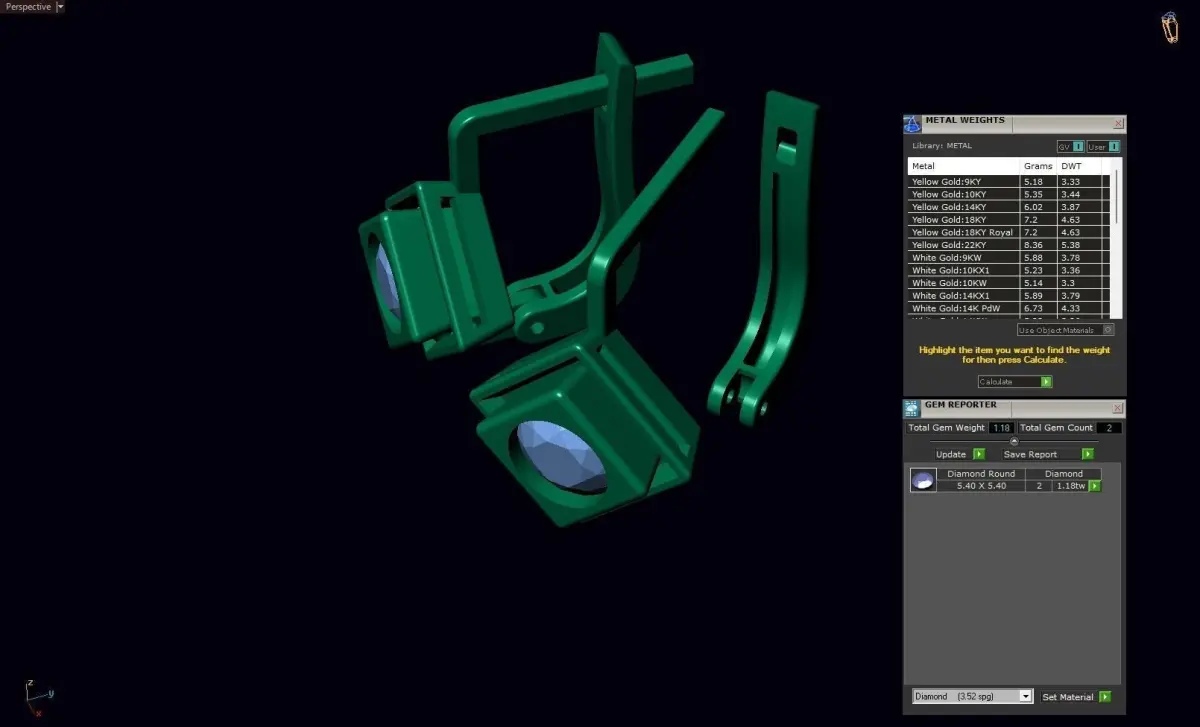Image resolution: width=1200 pixels, height=727 pixels.
Task: Click the Metal Weights panel scale icon
Action: pyautogui.click(x=912, y=124)
